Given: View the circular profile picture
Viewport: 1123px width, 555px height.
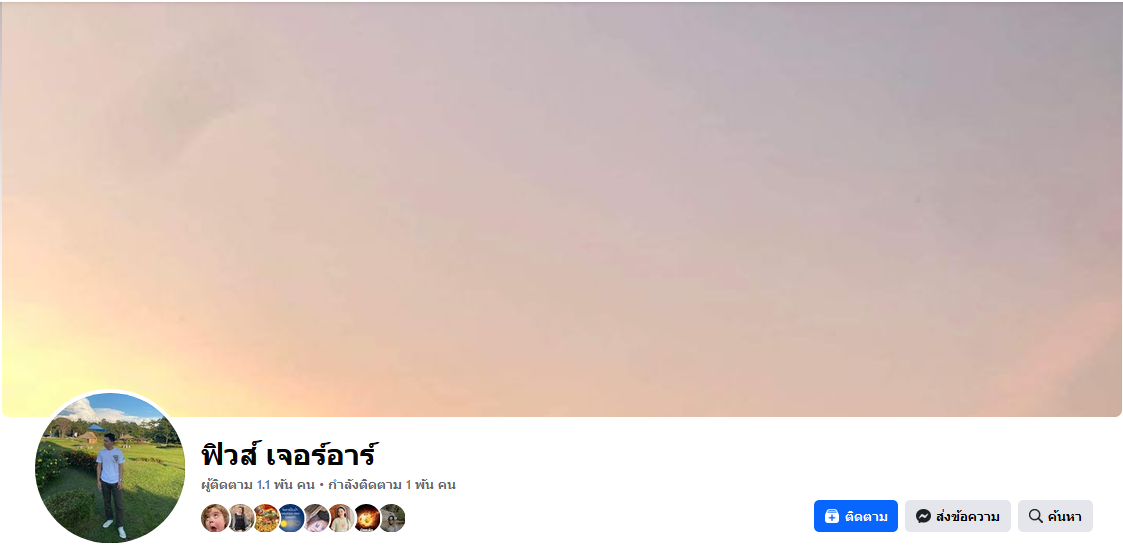Looking at the screenshot, I should click(x=110, y=468).
